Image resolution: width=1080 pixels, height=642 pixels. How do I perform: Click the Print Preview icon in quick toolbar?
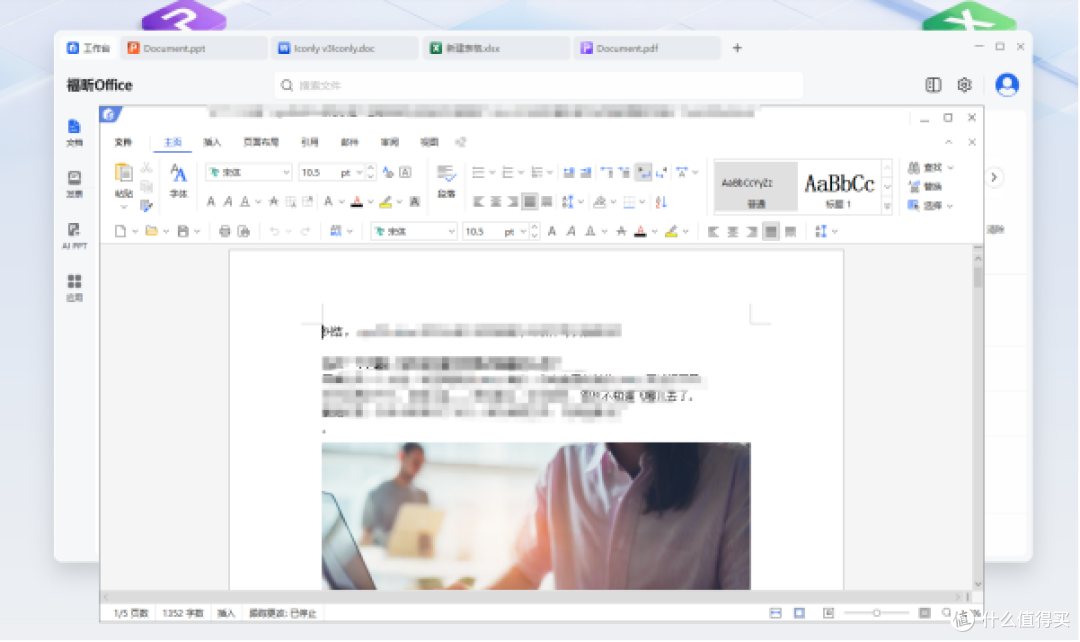coord(244,231)
